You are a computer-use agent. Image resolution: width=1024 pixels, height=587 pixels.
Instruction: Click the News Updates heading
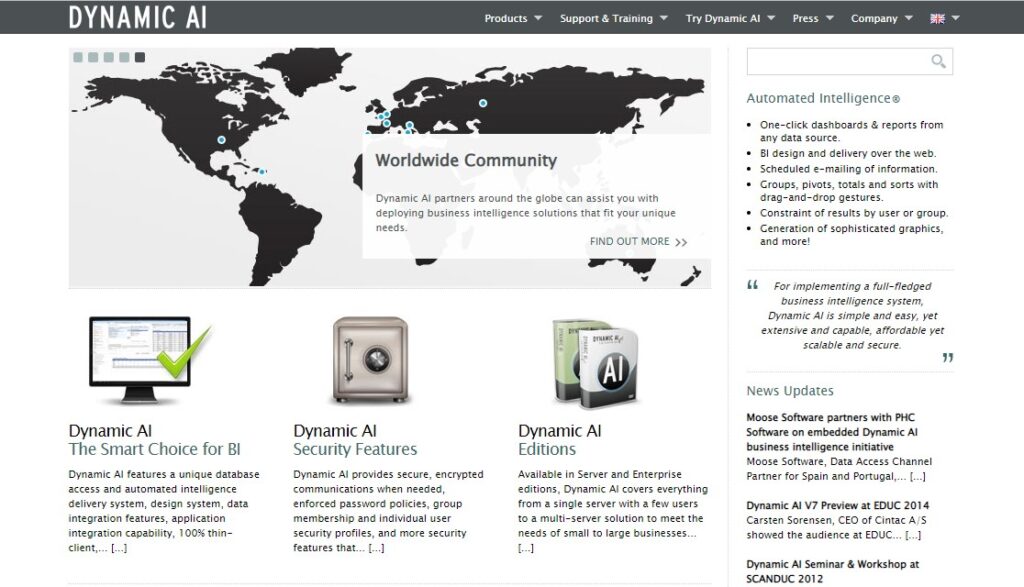(790, 391)
